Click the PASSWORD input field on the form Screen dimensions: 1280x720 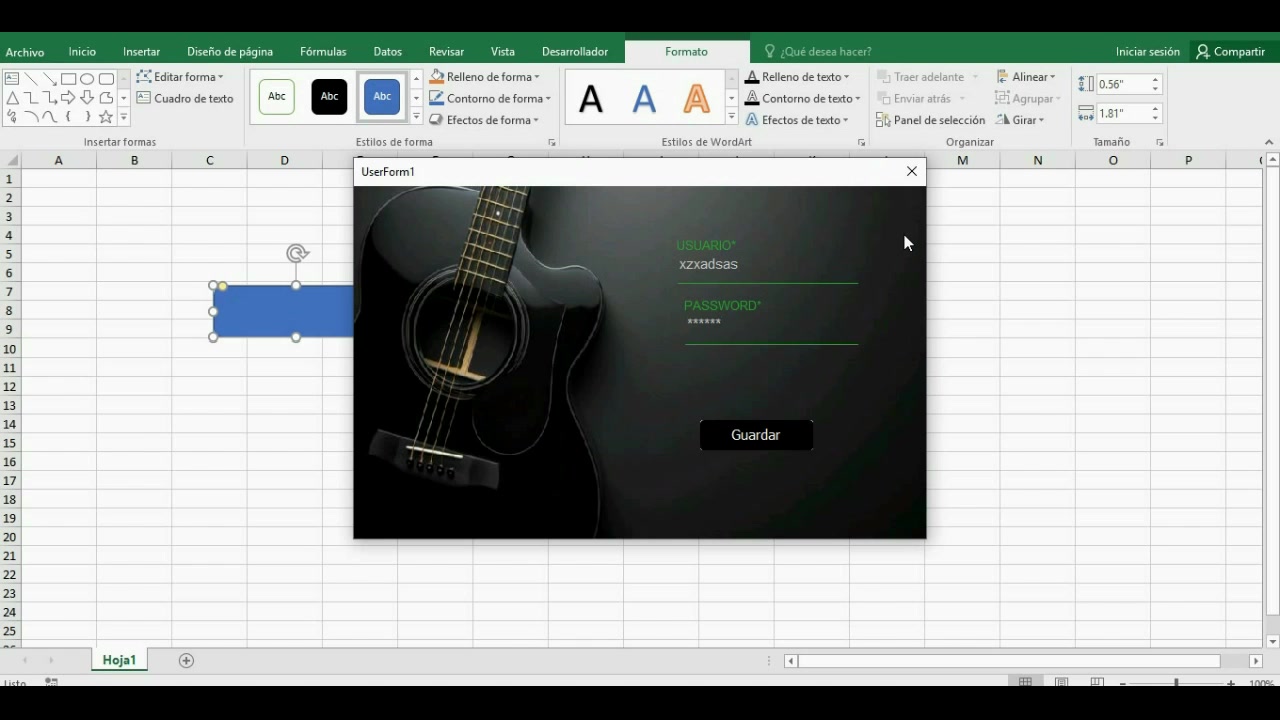point(770,330)
